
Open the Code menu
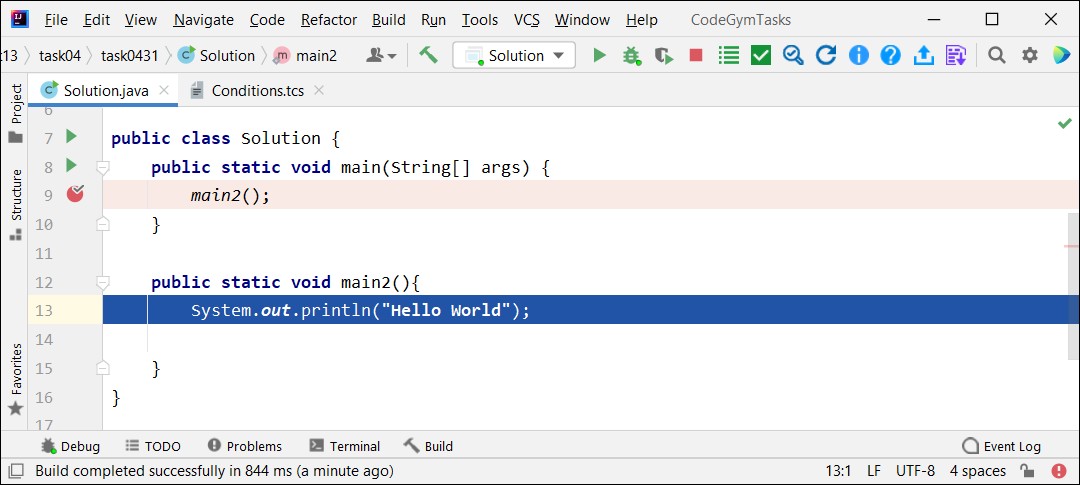pos(267,20)
